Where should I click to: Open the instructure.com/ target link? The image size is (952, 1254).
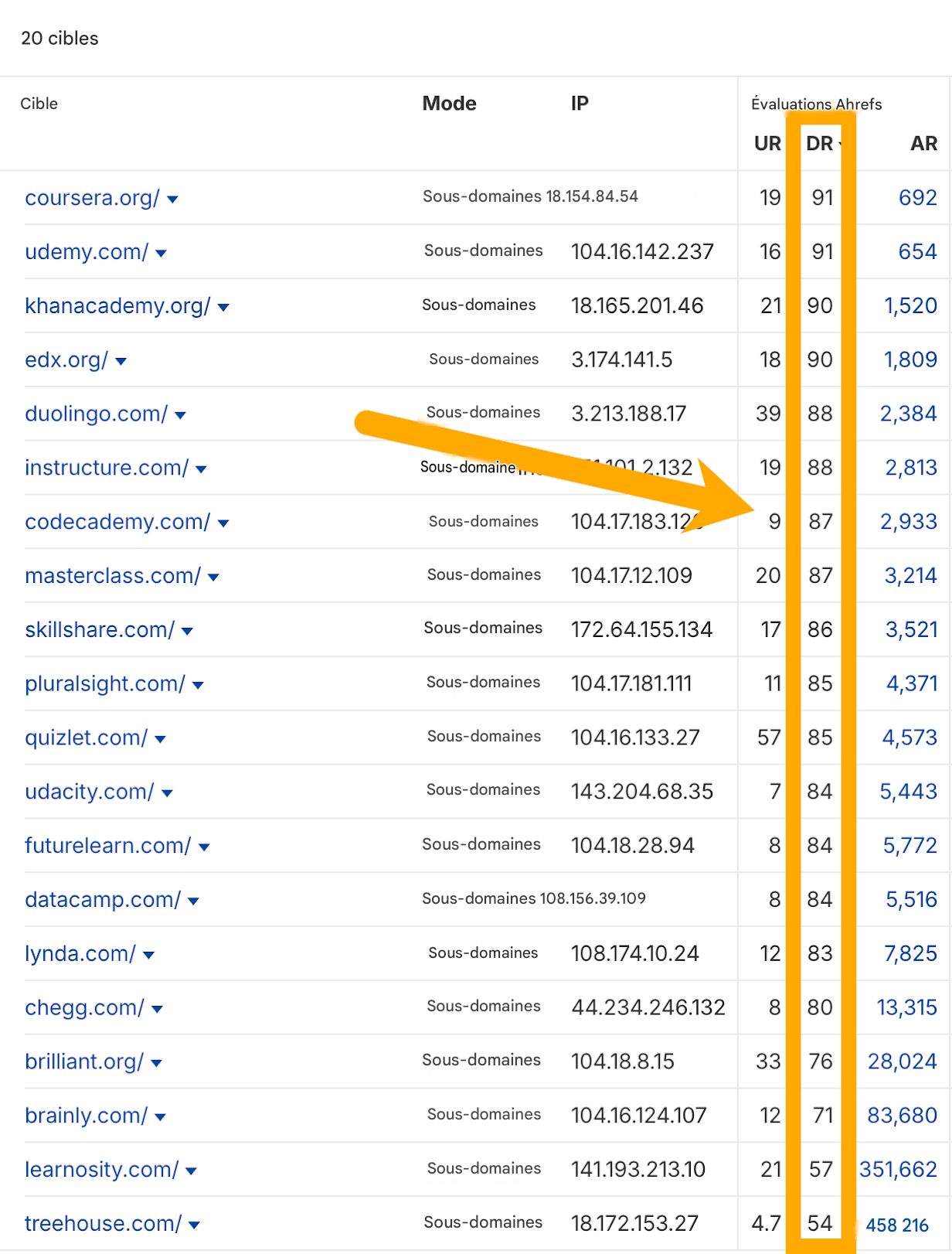[107, 468]
